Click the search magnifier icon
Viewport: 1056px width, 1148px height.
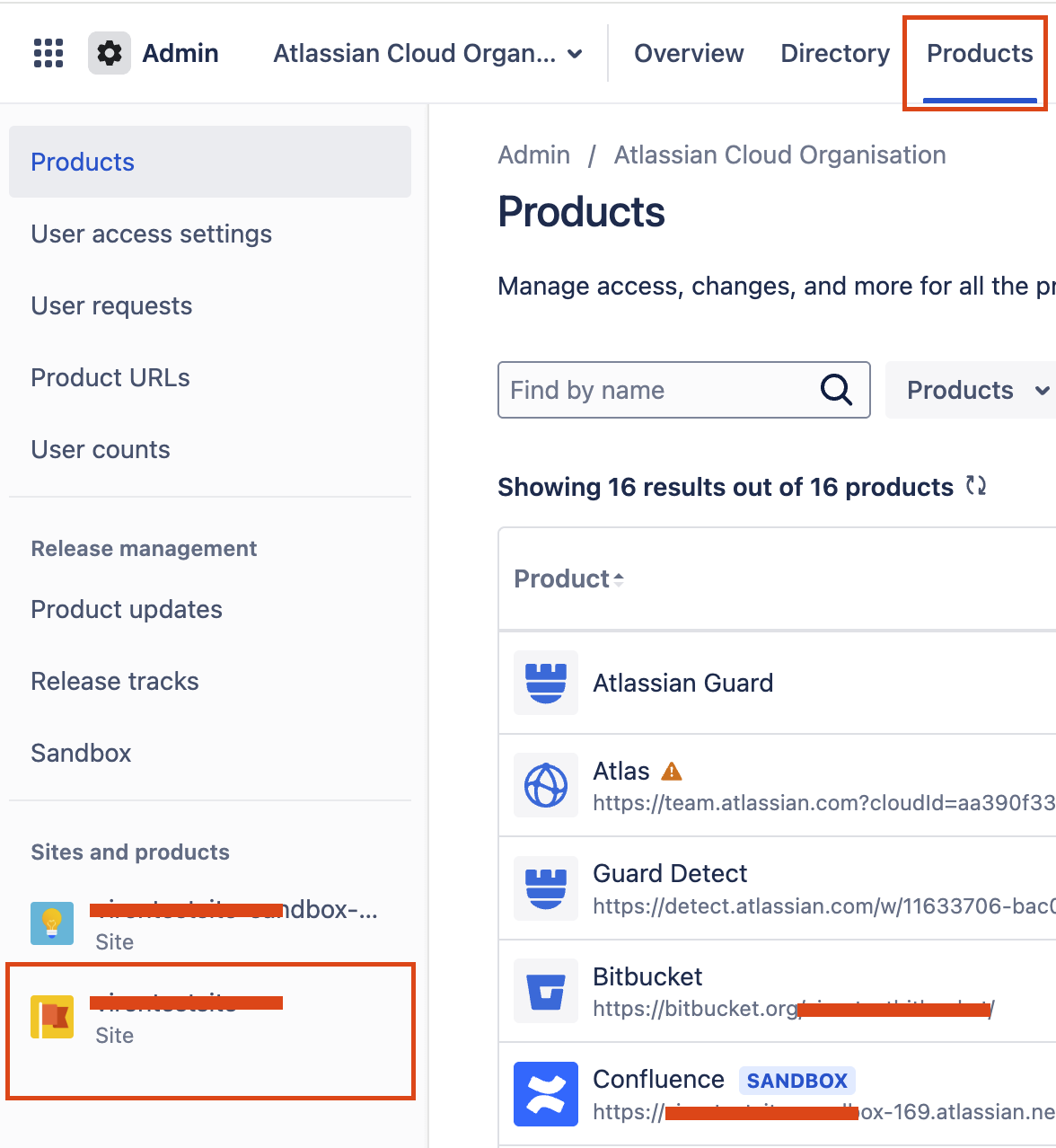(836, 390)
